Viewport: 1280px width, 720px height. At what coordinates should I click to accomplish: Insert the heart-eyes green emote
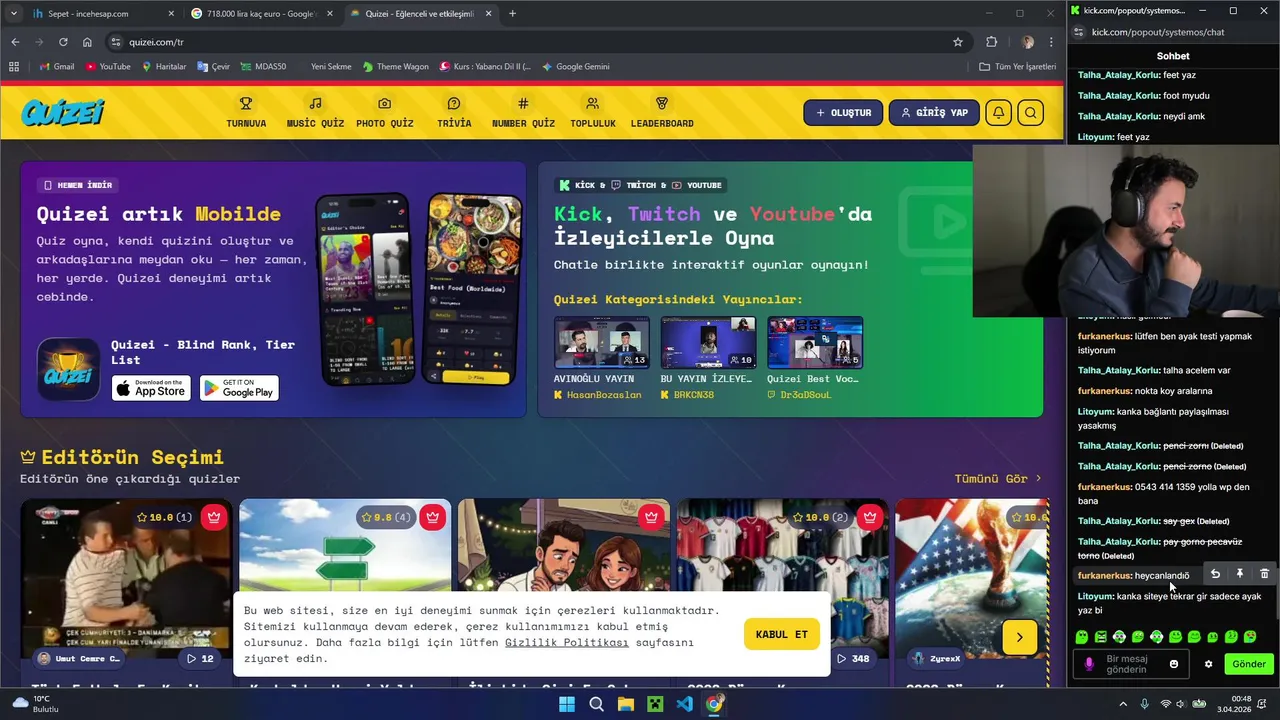pyautogui.click(x=1250, y=636)
